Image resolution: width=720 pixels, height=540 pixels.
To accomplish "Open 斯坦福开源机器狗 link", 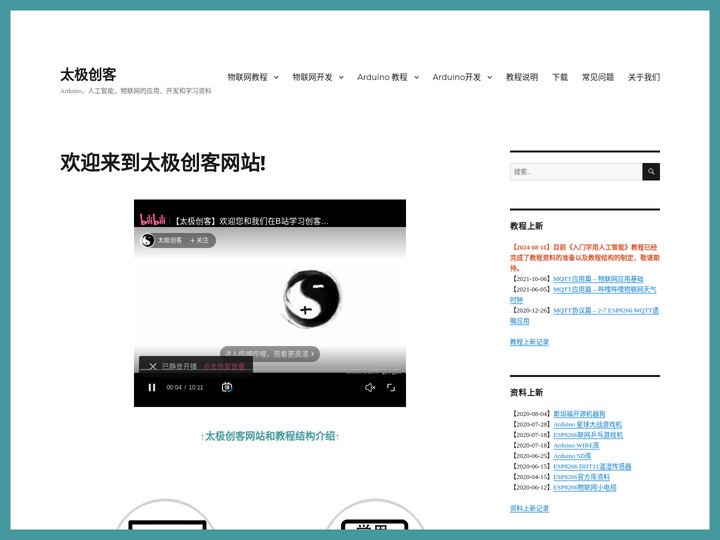I will click(579, 414).
